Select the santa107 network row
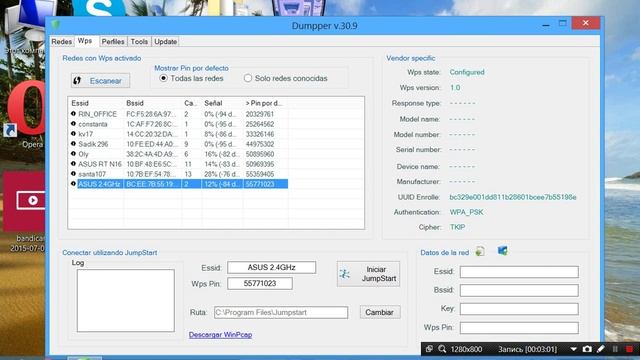 coord(179,174)
